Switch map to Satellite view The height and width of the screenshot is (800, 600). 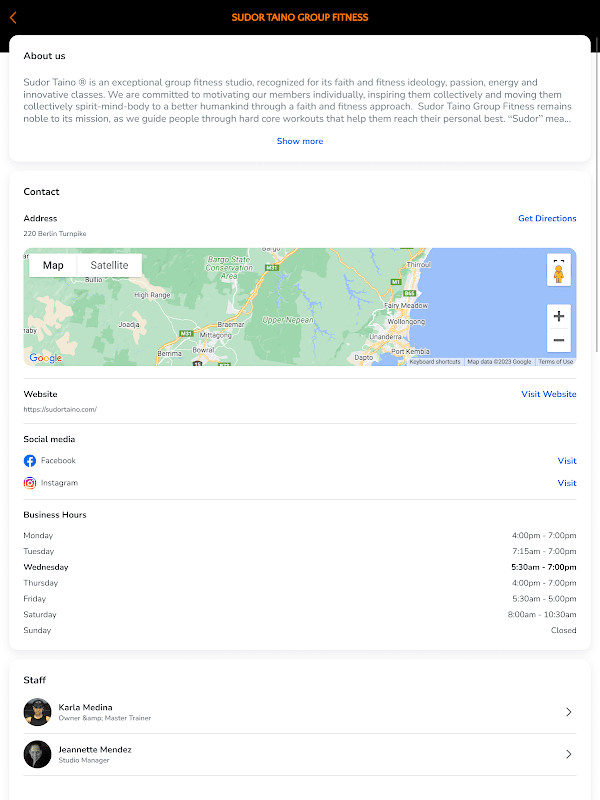pyautogui.click(x=109, y=265)
